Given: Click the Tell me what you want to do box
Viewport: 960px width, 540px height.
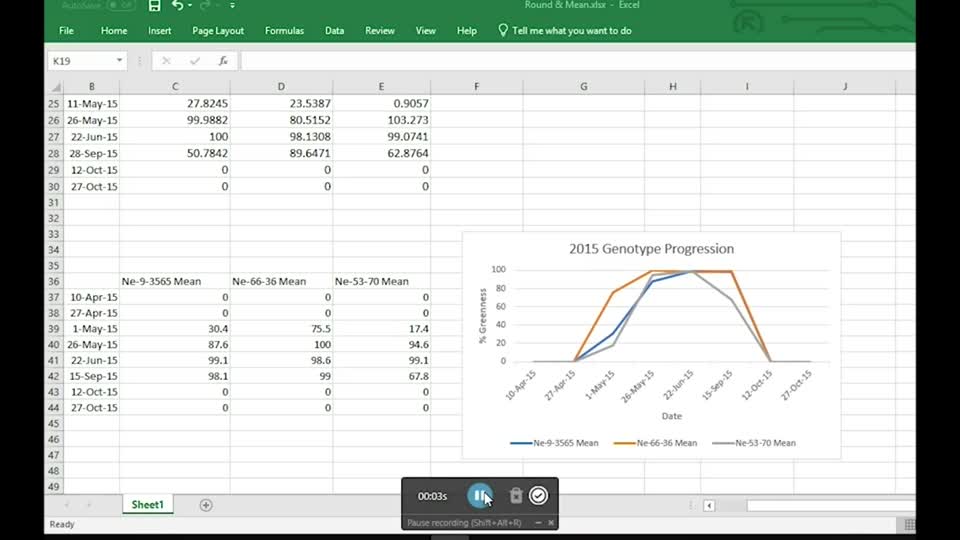Looking at the screenshot, I should [564, 31].
